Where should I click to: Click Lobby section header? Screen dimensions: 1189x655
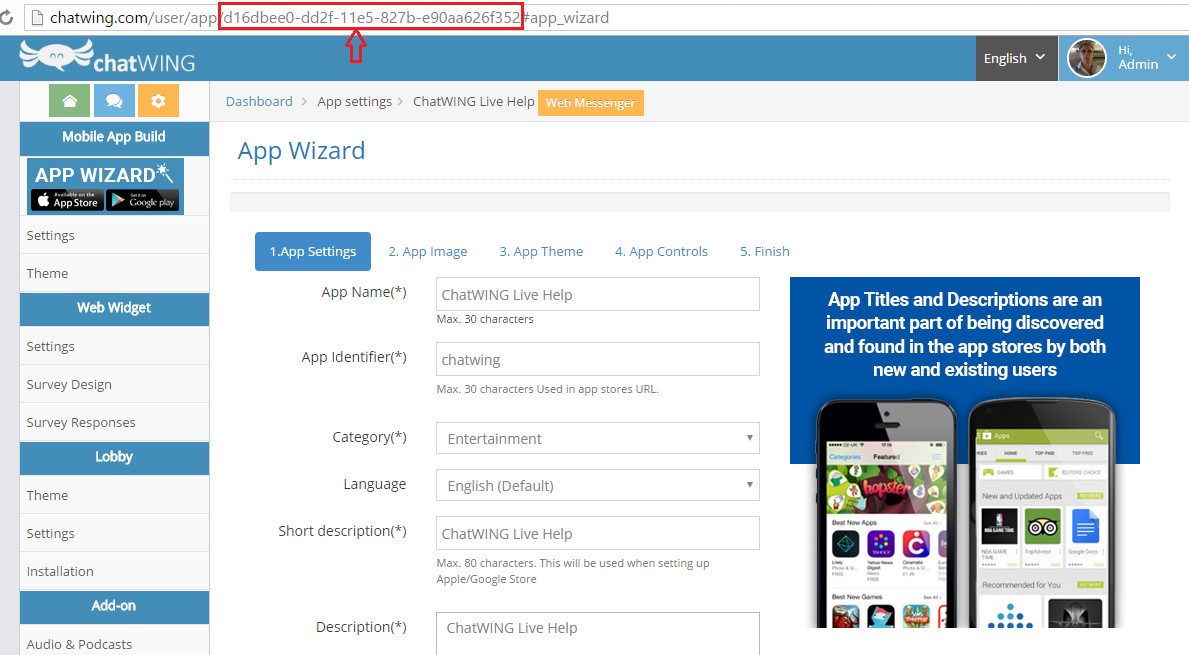[114, 457]
